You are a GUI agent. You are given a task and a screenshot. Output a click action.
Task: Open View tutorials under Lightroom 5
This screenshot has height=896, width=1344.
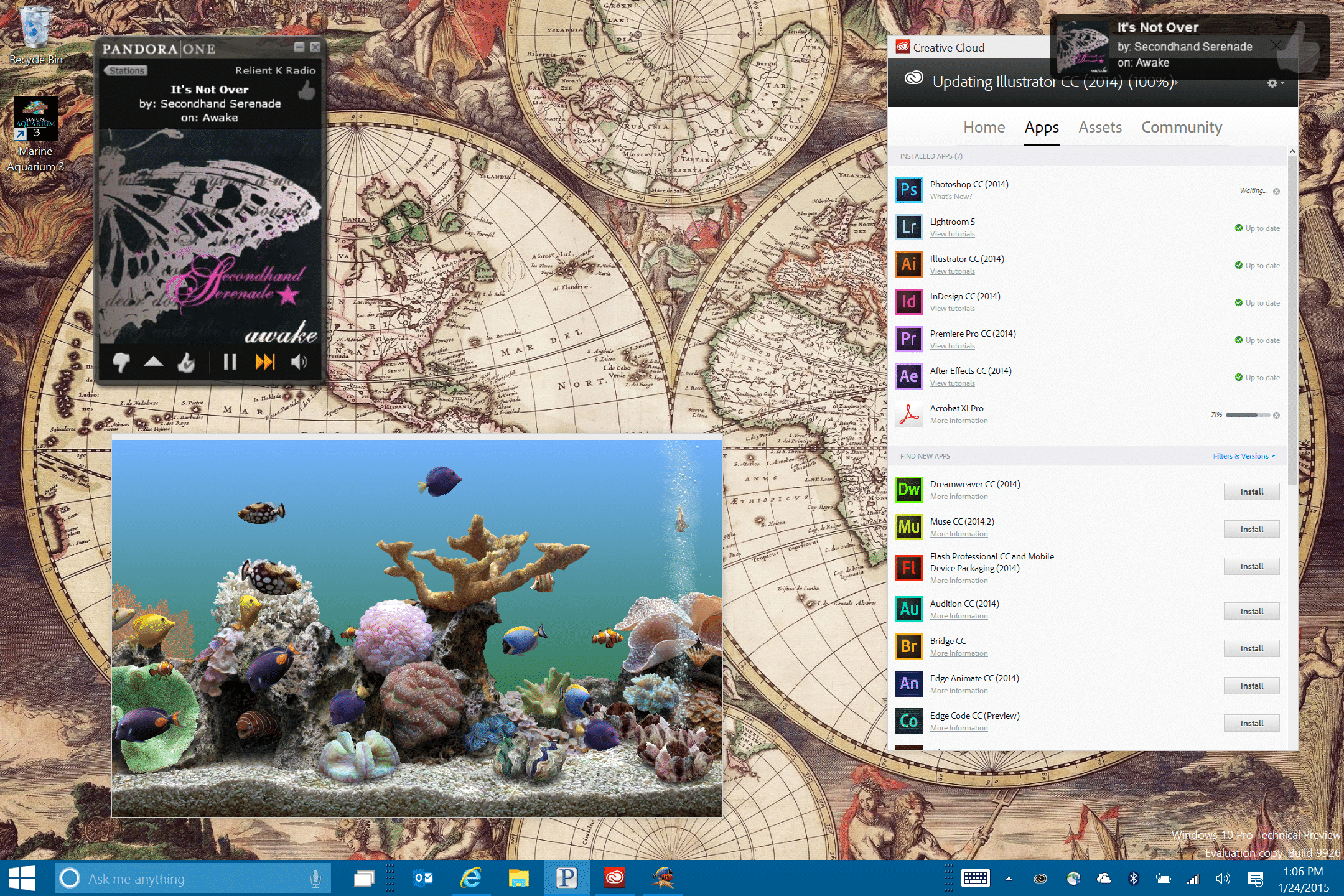[952, 234]
